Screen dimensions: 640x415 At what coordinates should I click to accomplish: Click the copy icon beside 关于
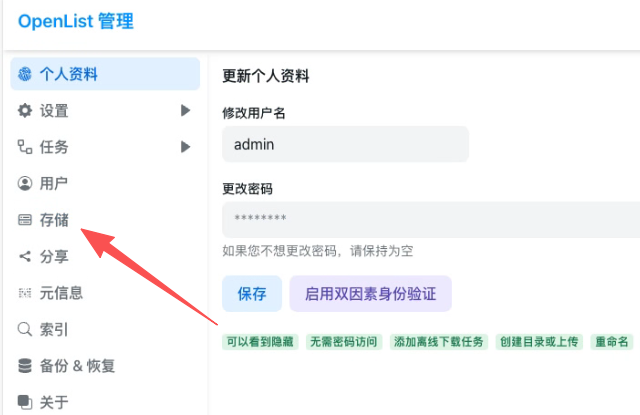point(25,402)
